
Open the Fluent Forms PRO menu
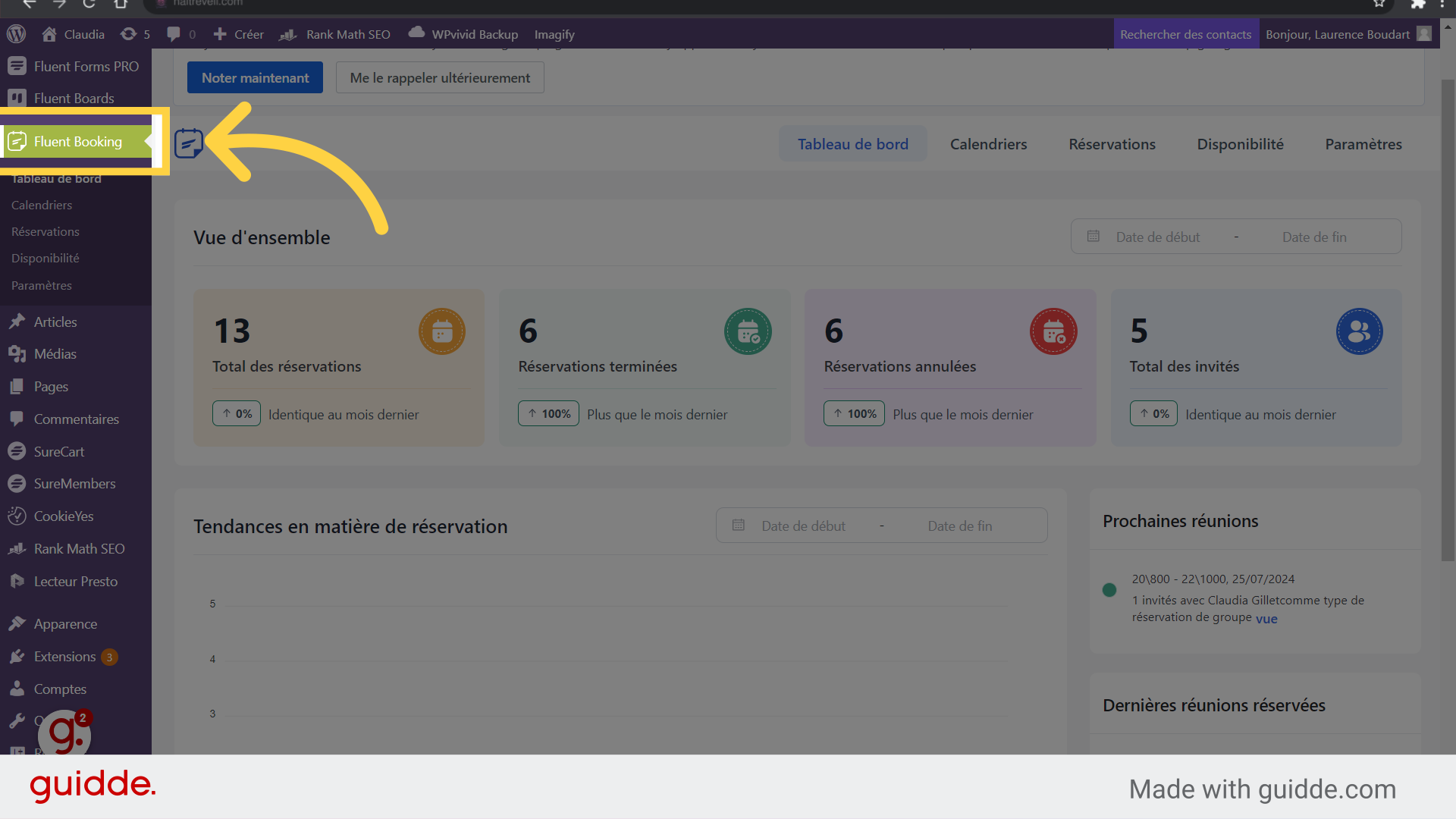click(76, 66)
